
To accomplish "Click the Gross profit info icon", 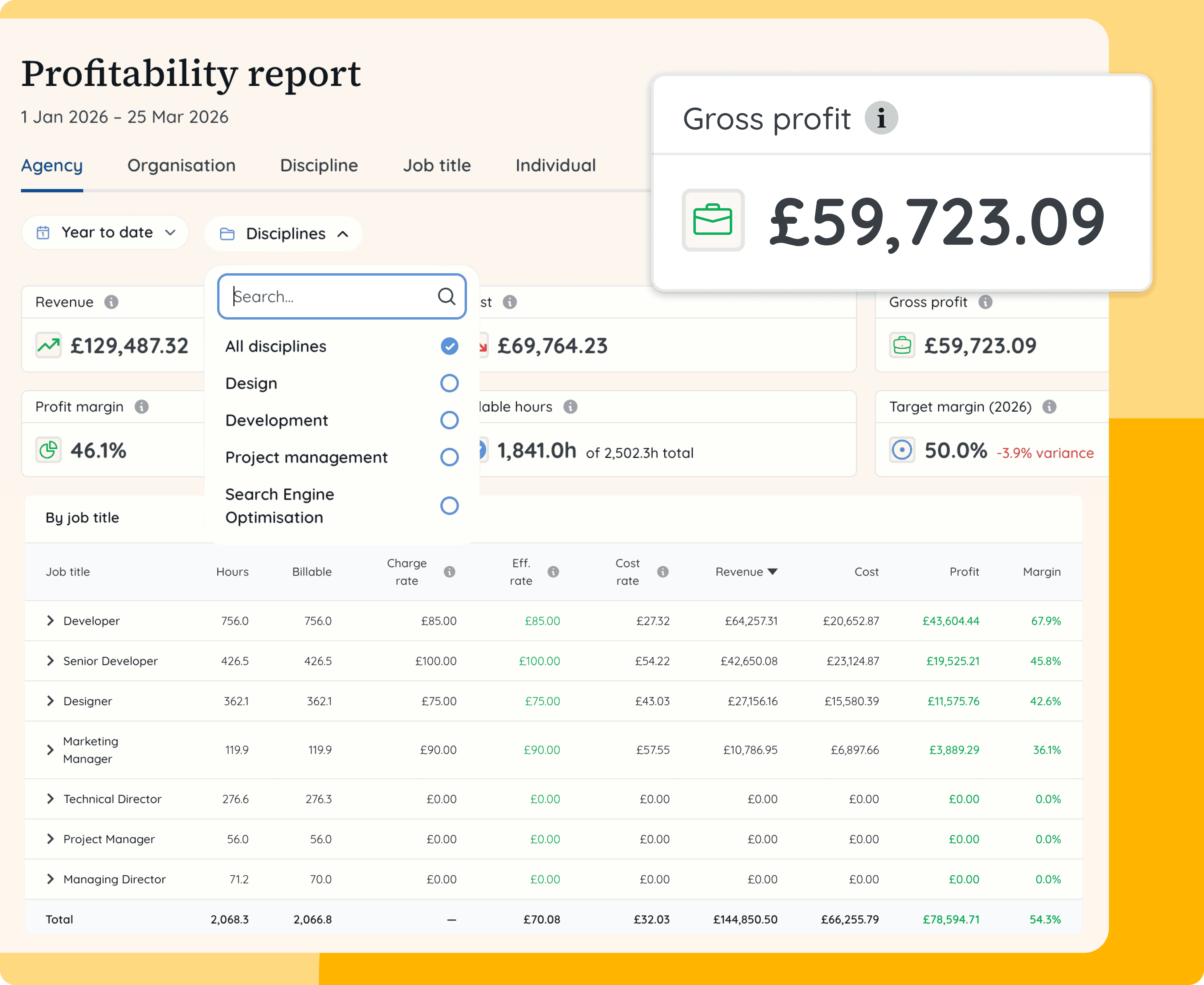I will (x=881, y=118).
